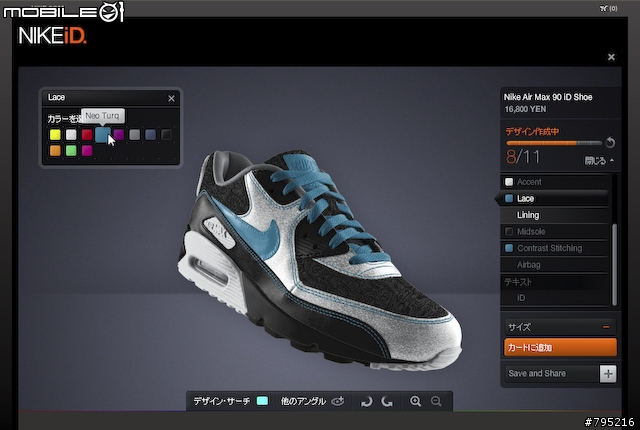Zoom out of the shoe view

click(436, 401)
